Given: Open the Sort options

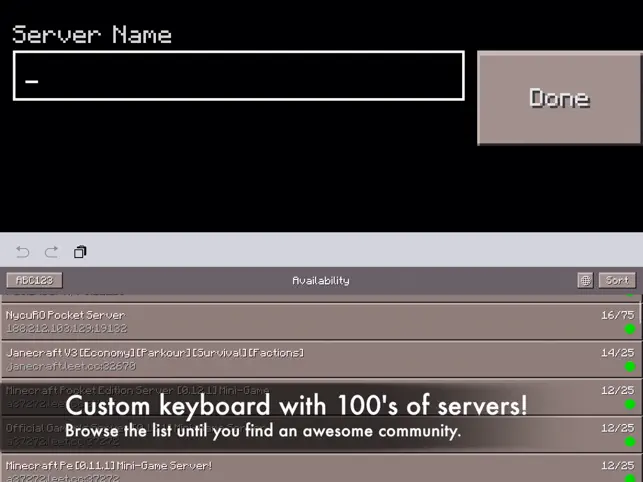Looking at the screenshot, I should 617,281.
